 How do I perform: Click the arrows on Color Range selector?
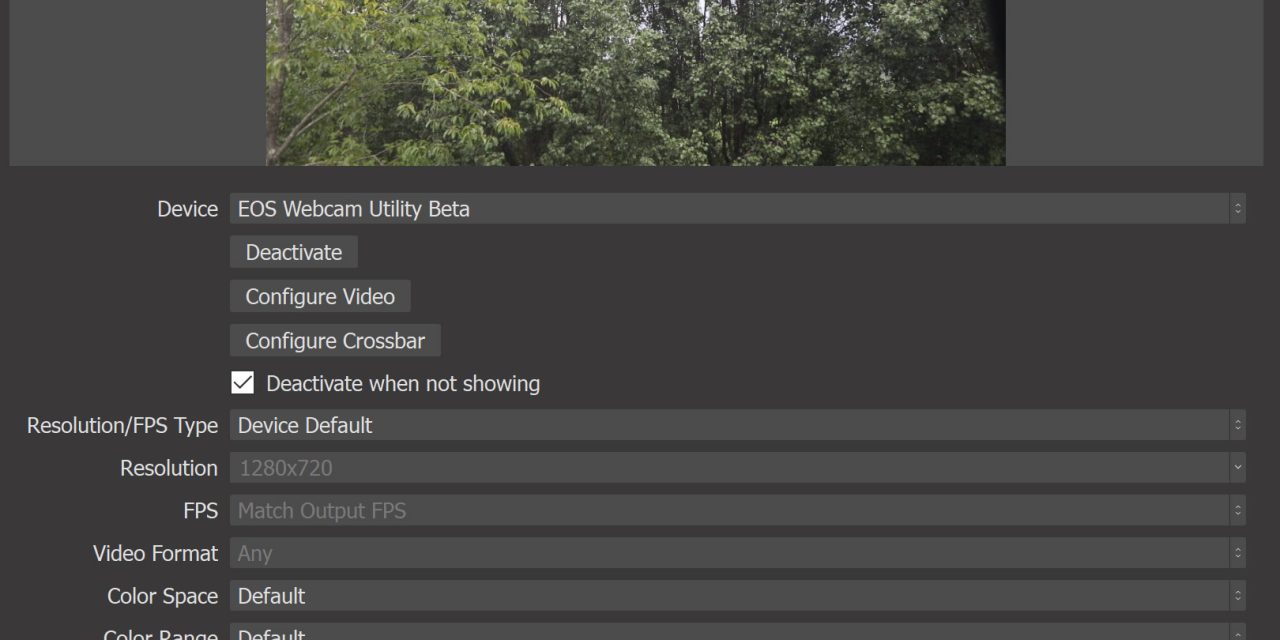[1238, 633]
